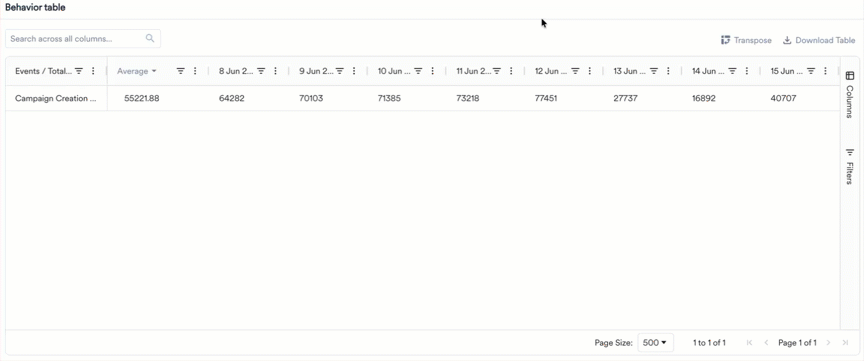Select the 73218 cell
This screenshot has width=864, height=361.
coord(468,98)
